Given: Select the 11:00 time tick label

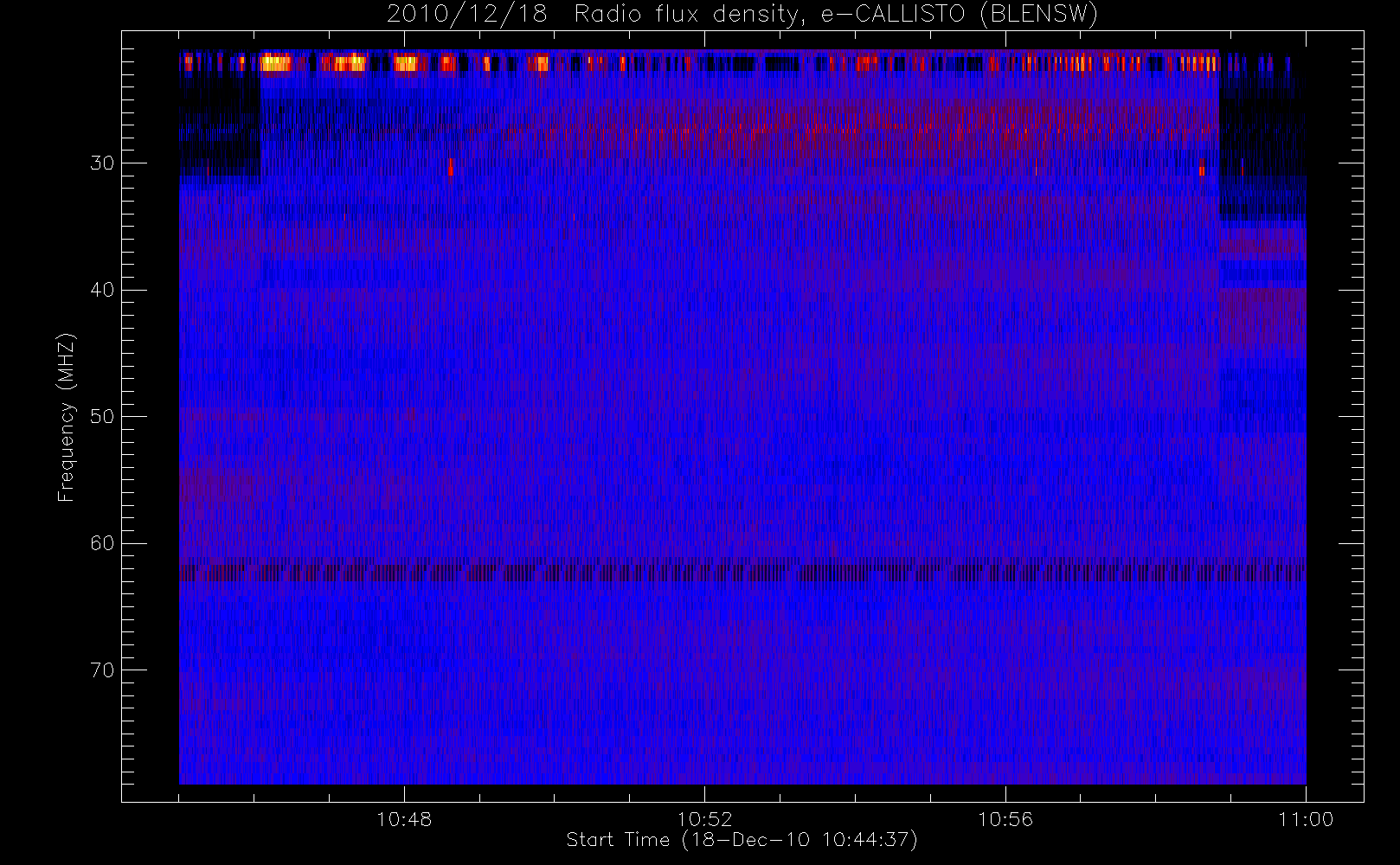Looking at the screenshot, I should (1306, 819).
